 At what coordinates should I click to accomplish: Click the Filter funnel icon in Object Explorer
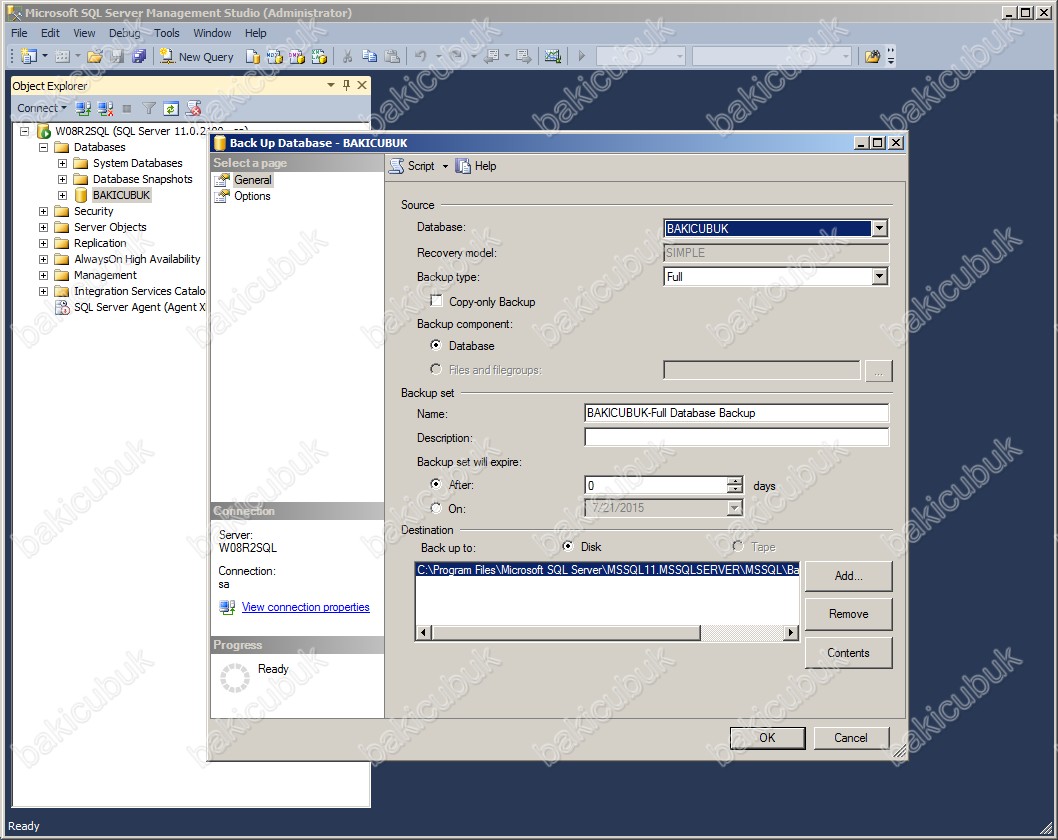(149, 108)
